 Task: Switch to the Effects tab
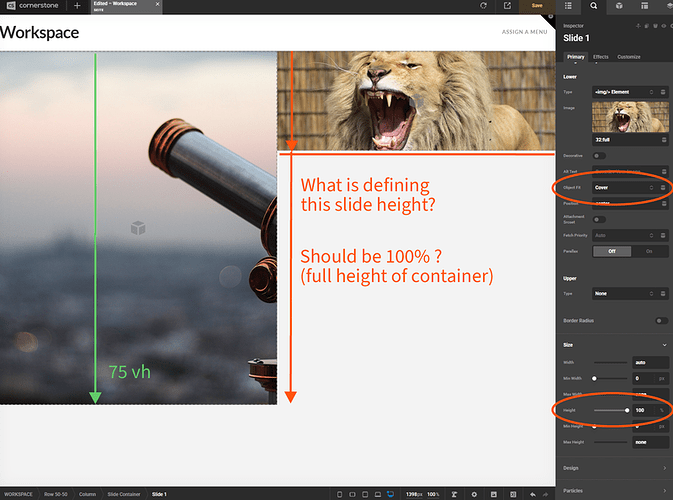coord(600,57)
